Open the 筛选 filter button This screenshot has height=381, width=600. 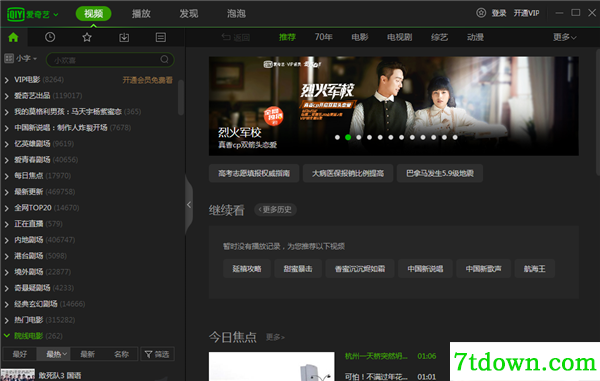point(157,354)
